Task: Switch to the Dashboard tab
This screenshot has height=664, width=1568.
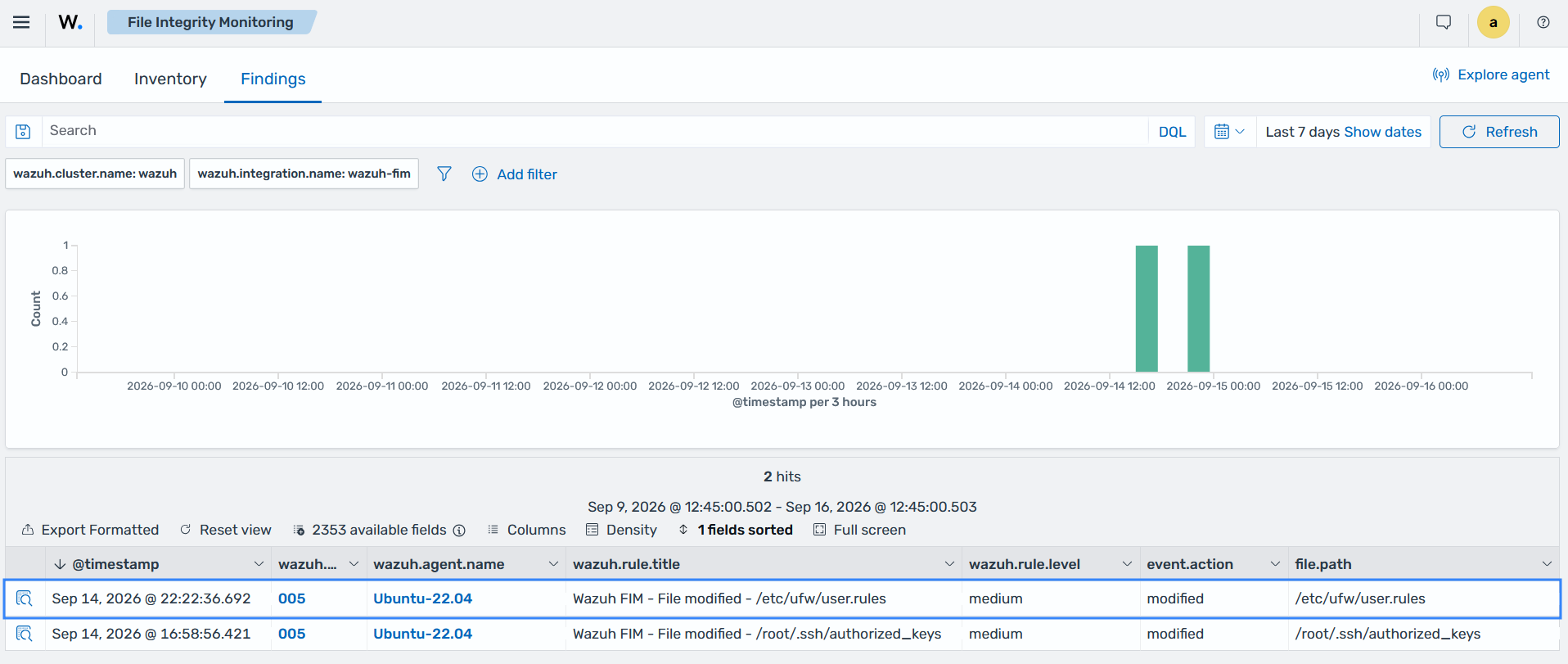Action: point(61,79)
